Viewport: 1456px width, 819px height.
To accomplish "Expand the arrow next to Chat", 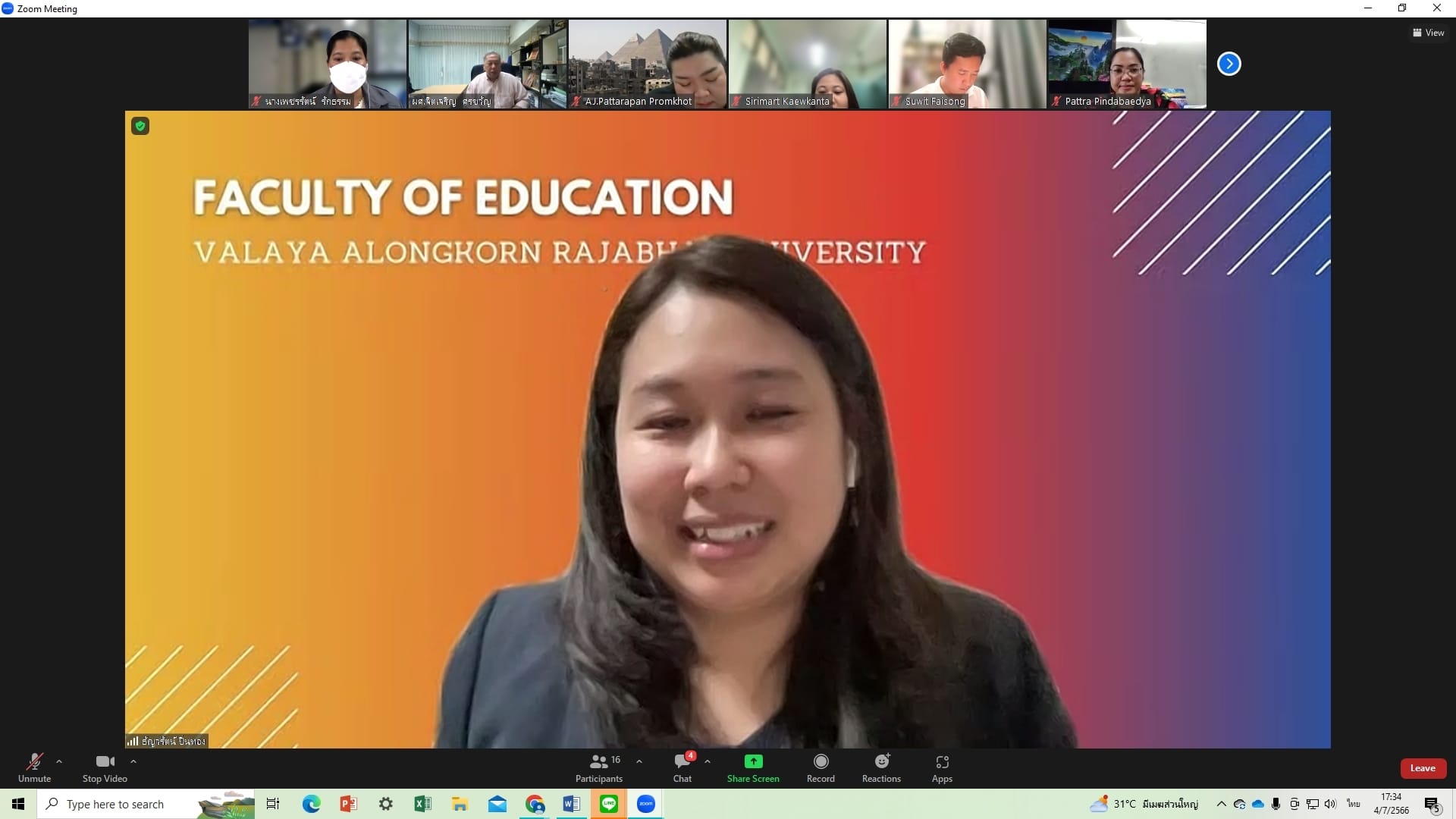I will pos(708,761).
